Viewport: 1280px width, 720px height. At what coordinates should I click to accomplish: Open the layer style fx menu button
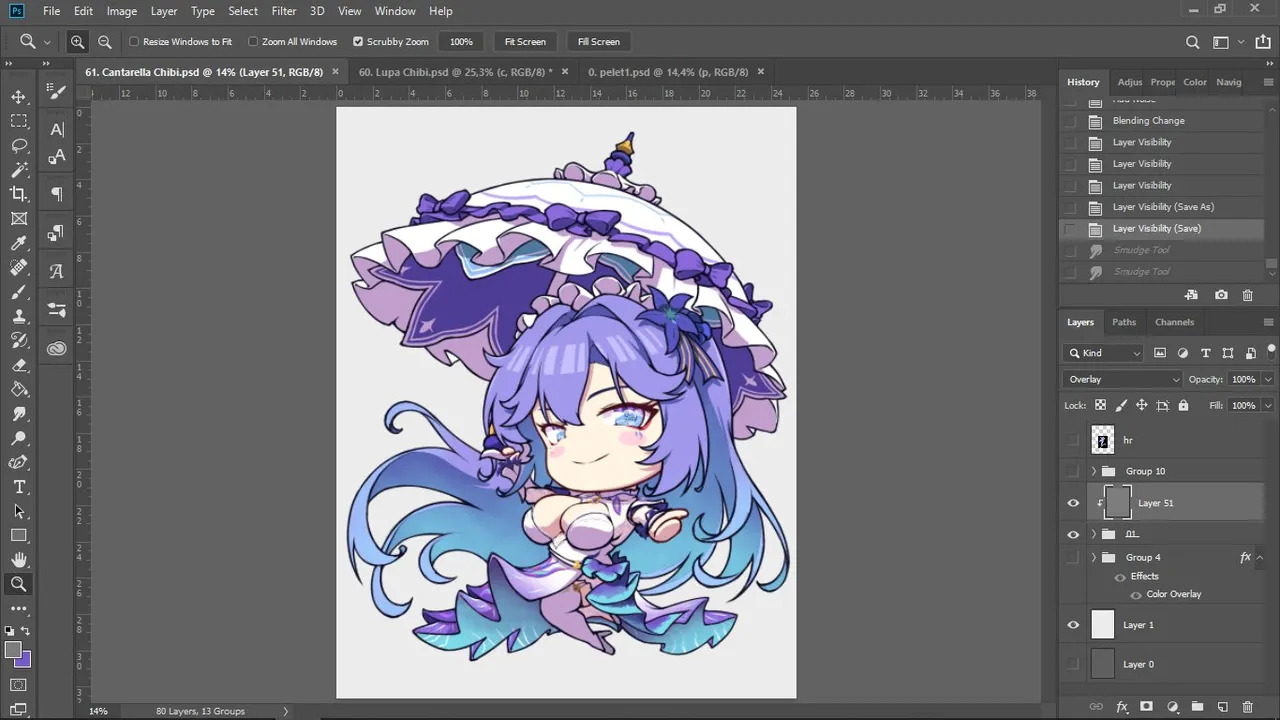pyautogui.click(x=1122, y=707)
